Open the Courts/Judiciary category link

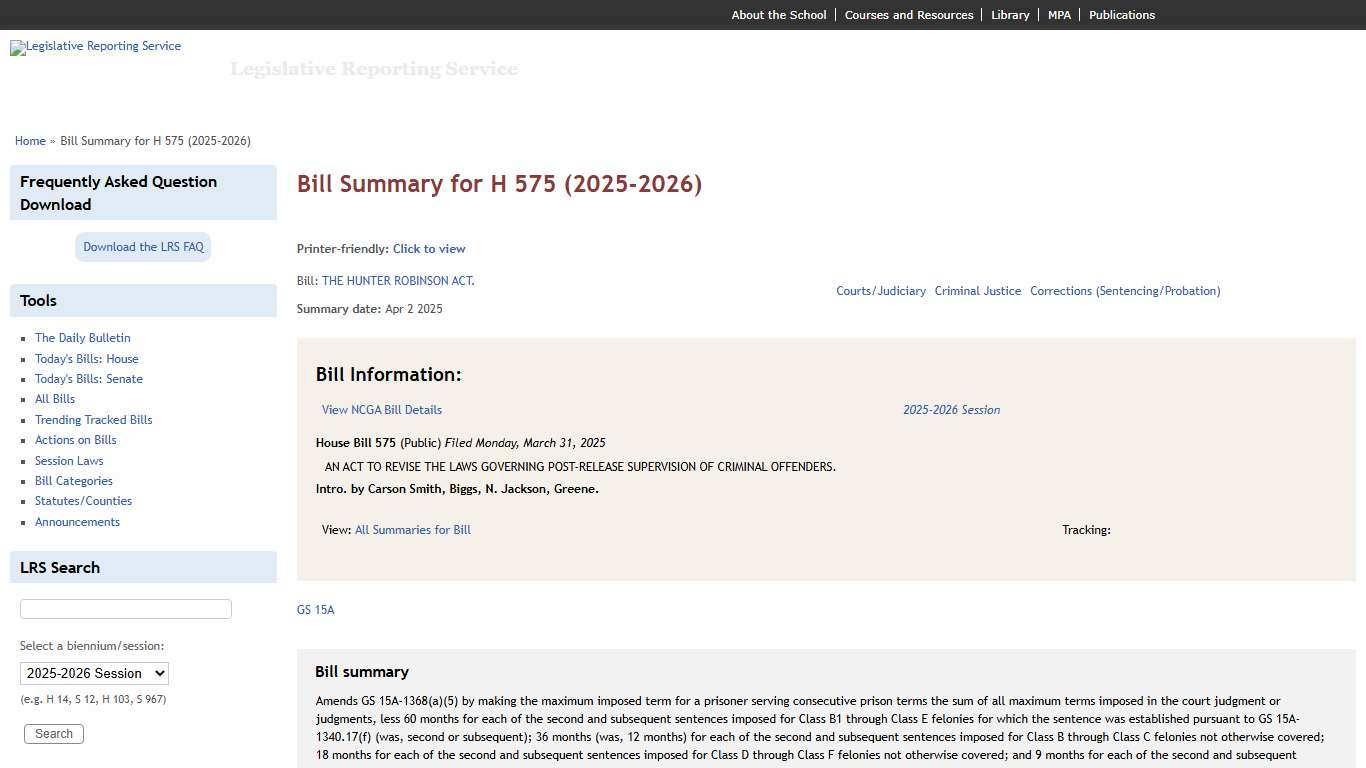(x=881, y=290)
